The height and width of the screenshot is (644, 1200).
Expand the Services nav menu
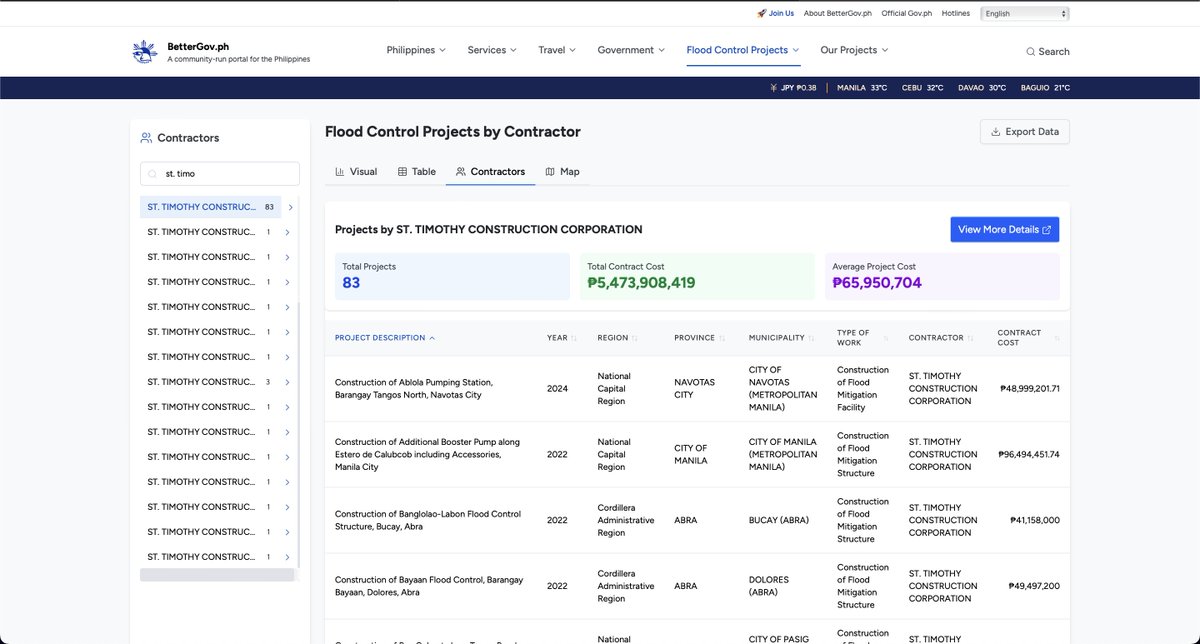pos(492,50)
